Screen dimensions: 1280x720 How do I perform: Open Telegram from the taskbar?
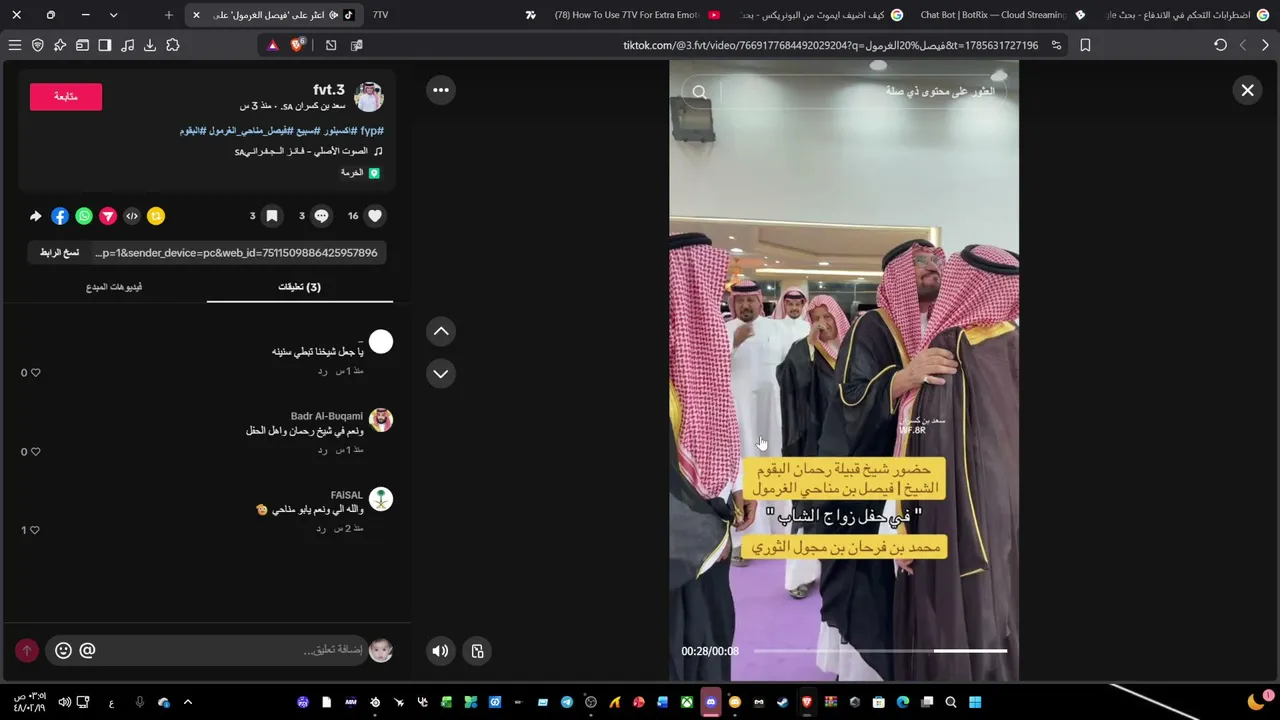tap(567, 702)
